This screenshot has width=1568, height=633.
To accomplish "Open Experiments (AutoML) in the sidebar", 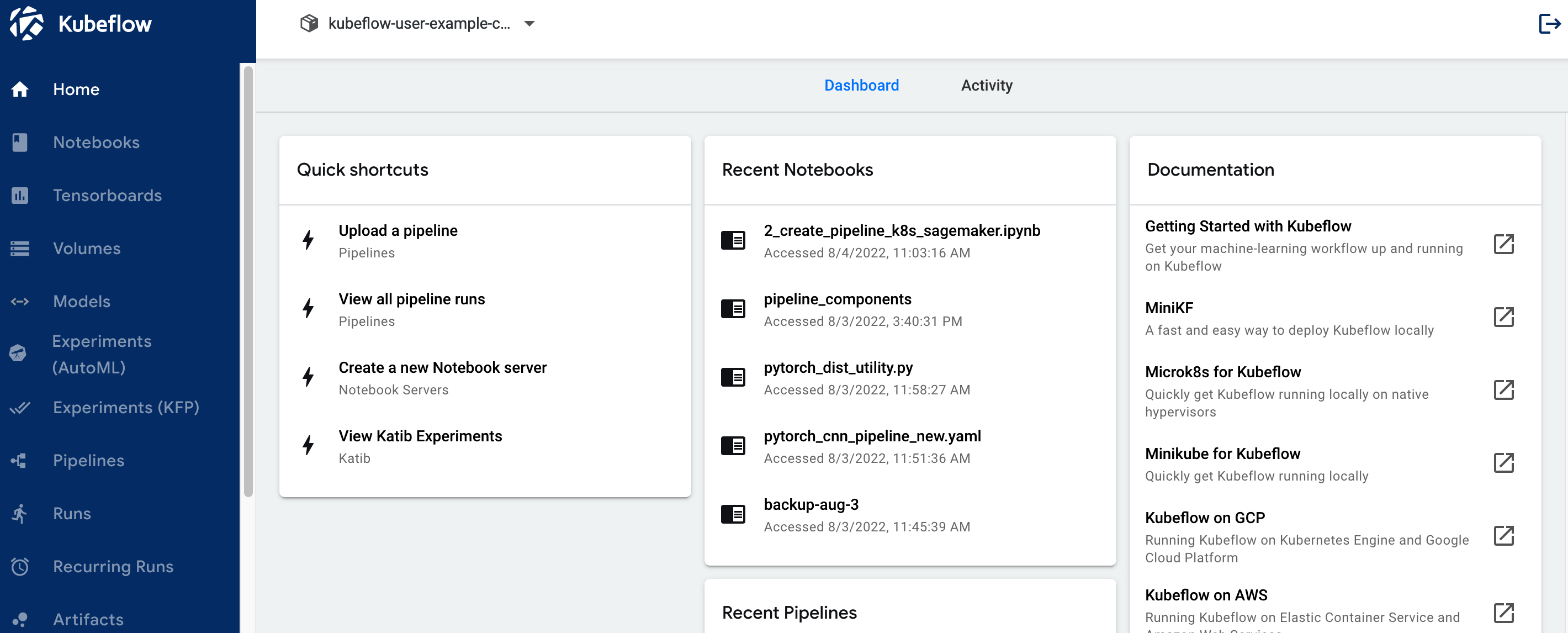I will (x=120, y=355).
